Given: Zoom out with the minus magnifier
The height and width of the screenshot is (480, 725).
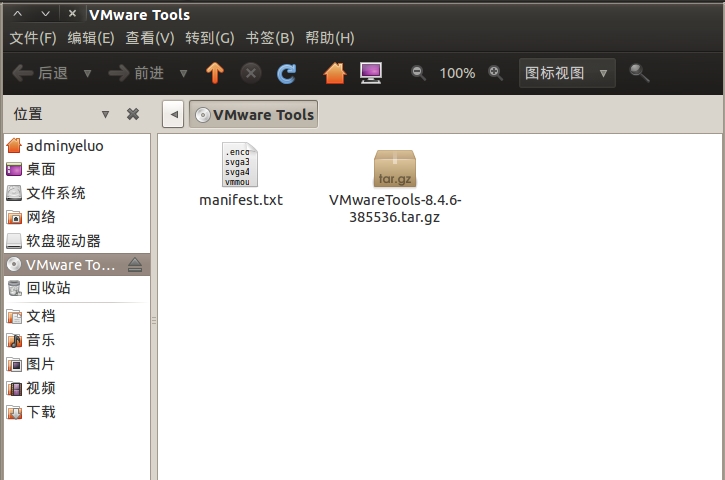Looking at the screenshot, I should [418, 73].
